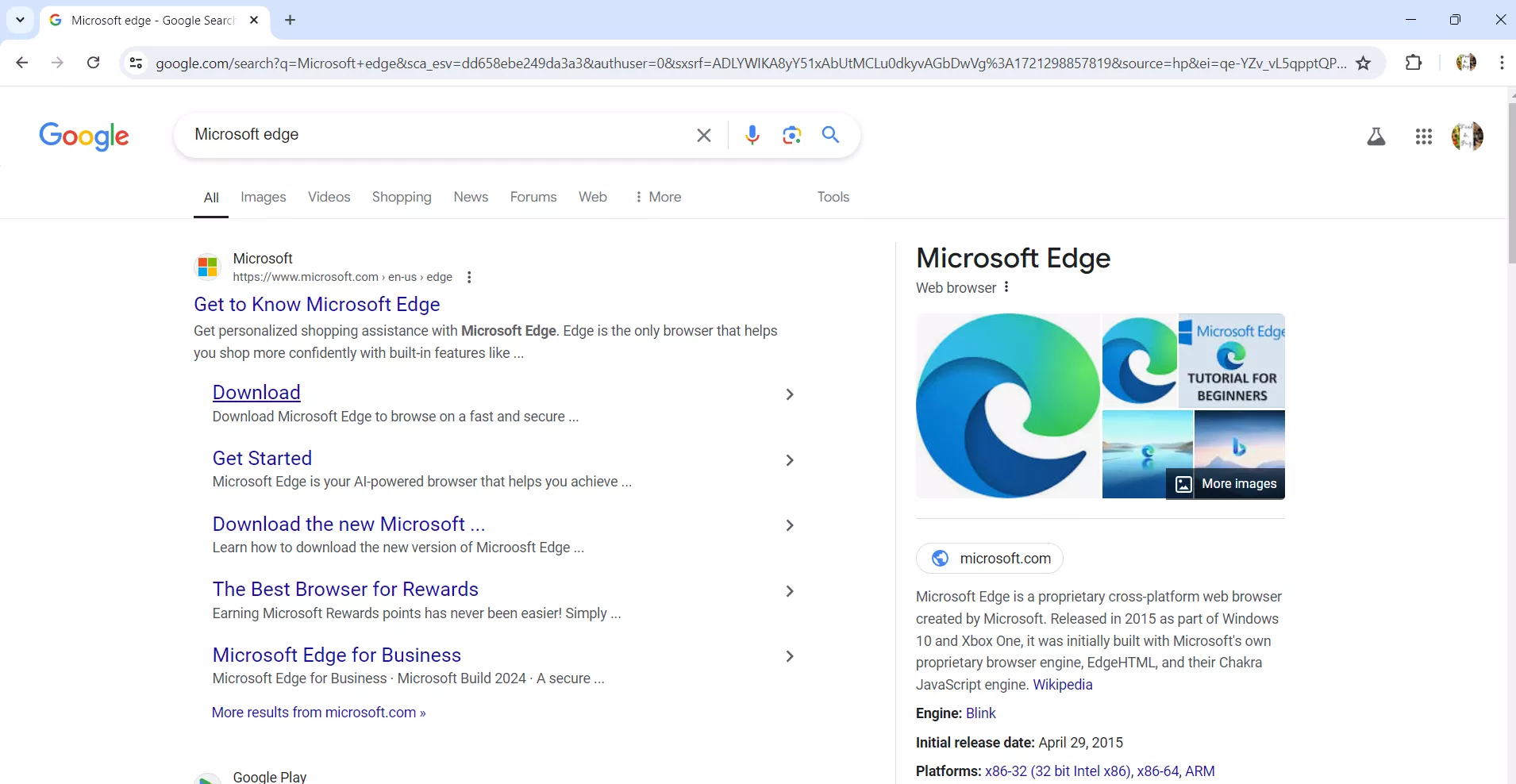The height and width of the screenshot is (784, 1516).
Task: Open the Wikipedia link in the knowledge panel
Action: [x=1062, y=685]
